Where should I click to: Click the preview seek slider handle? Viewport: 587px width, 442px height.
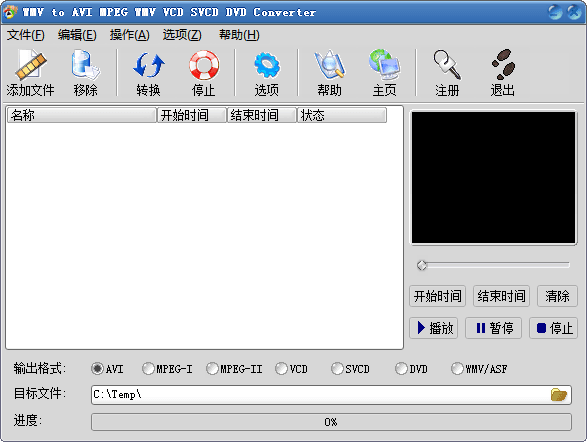click(x=422, y=265)
